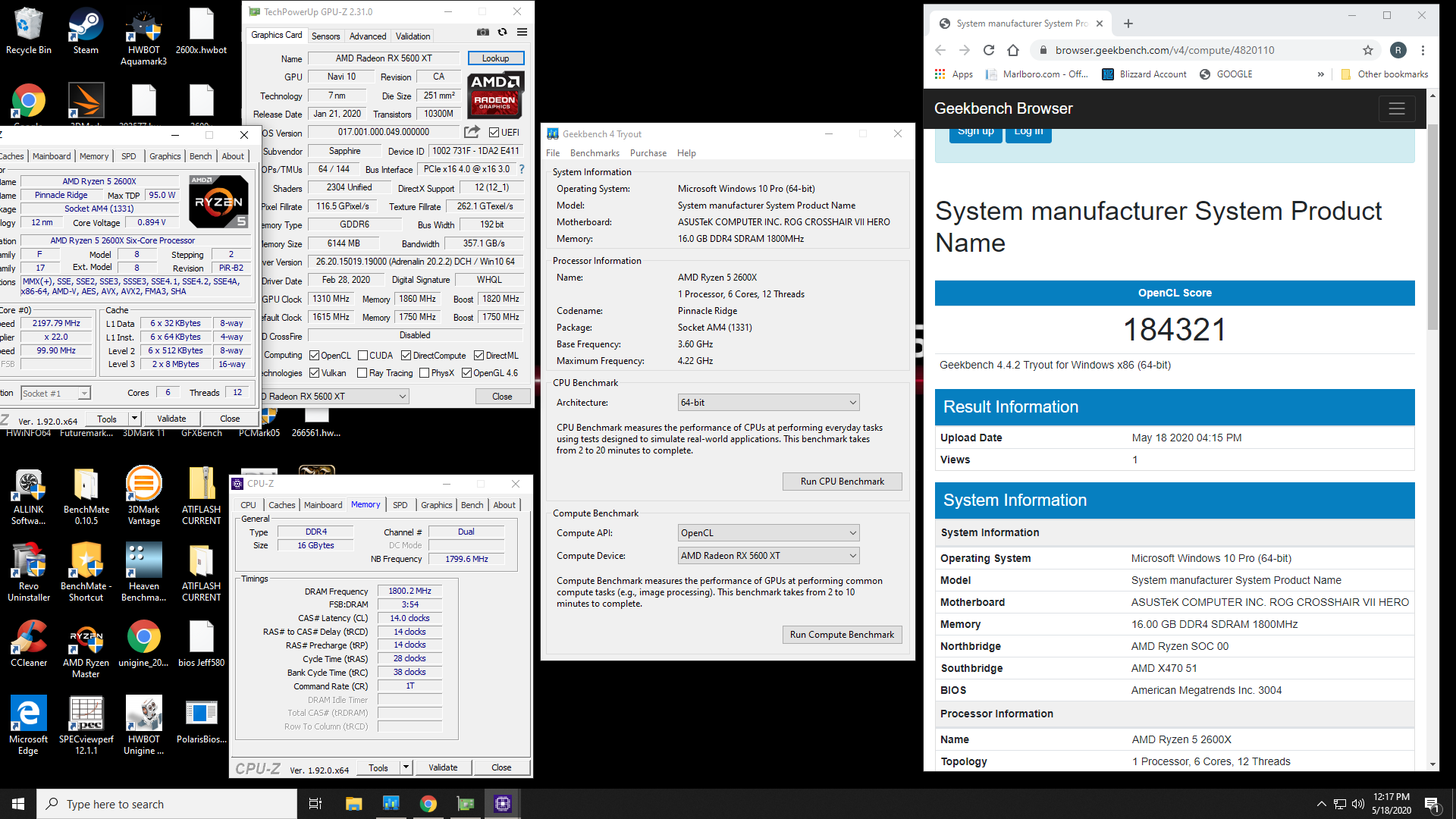Toggle the Vulkan checkbox in GPU-Z
Viewport: 1456px width, 819px height.
click(315, 373)
